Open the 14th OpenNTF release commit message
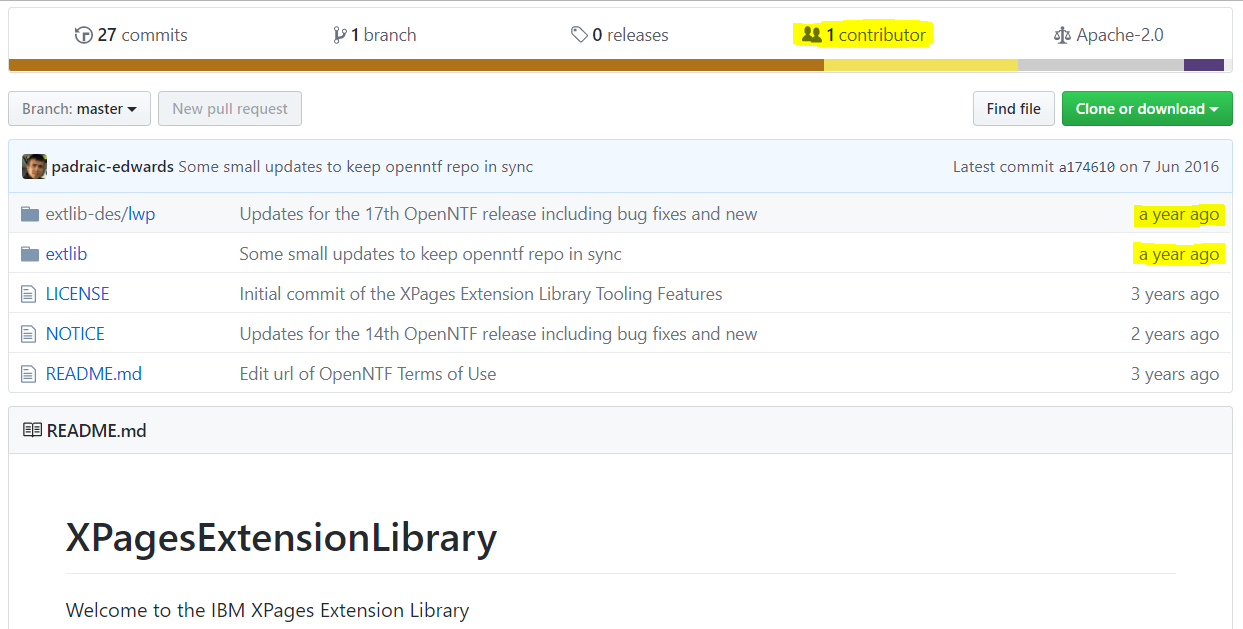This screenshot has height=629, width=1243. click(498, 334)
